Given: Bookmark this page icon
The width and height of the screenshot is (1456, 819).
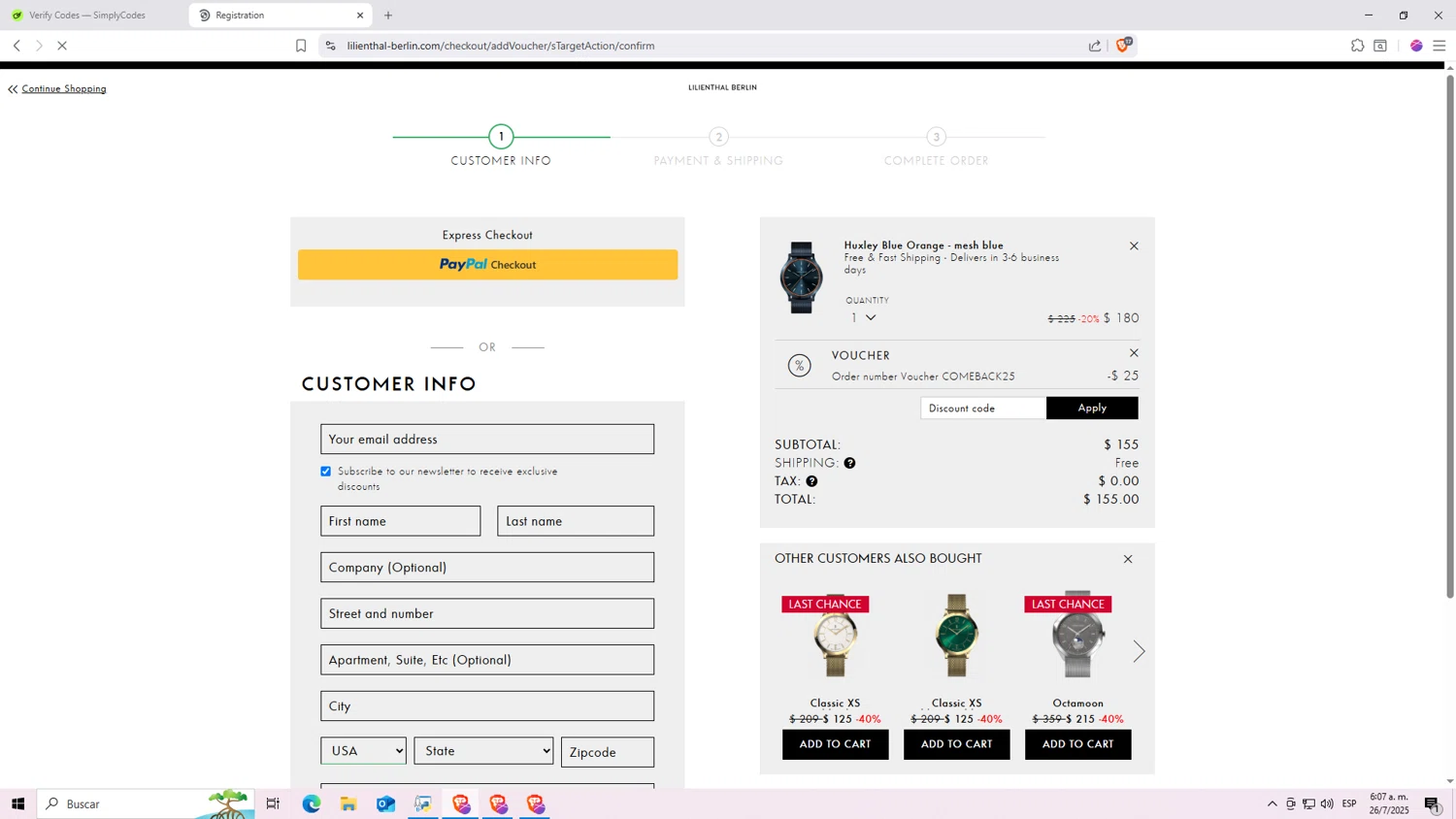Looking at the screenshot, I should pos(301,46).
